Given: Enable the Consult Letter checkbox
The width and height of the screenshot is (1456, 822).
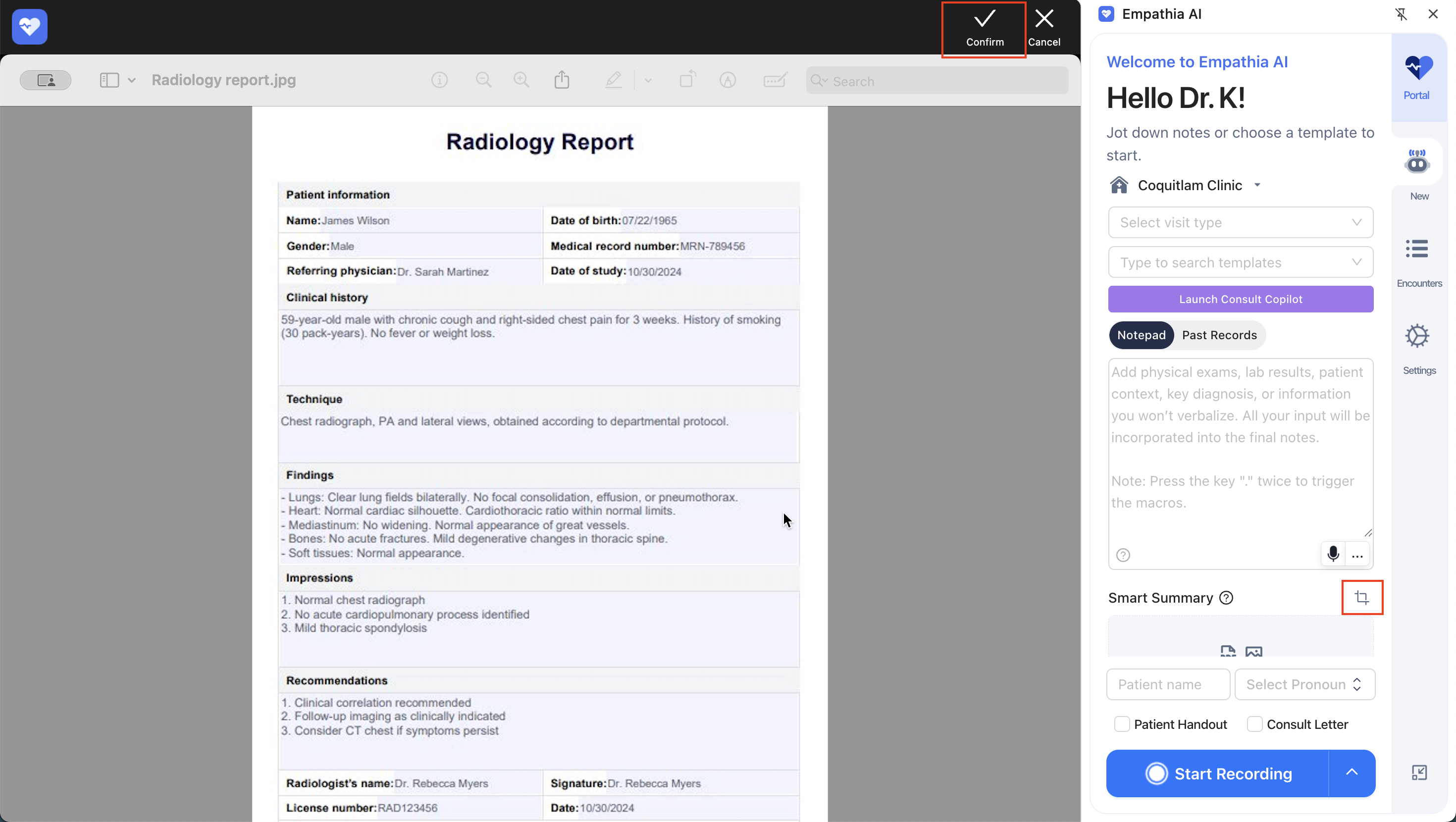Looking at the screenshot, I should [x=1255, y=724].
